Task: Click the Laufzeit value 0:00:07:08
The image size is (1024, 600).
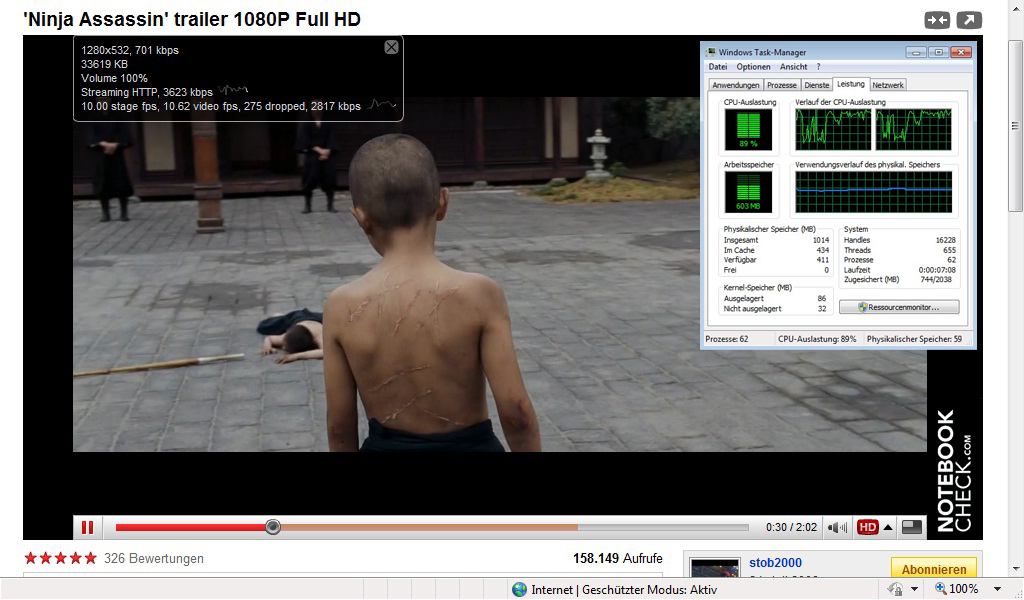Action: (x=937, y=270)
